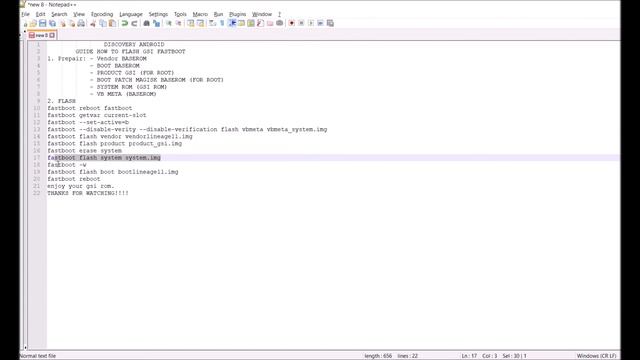This screenshot has width=640, height=360.
Task: Toggle word wrap from the toolbar
Action: tap(213, 23)
